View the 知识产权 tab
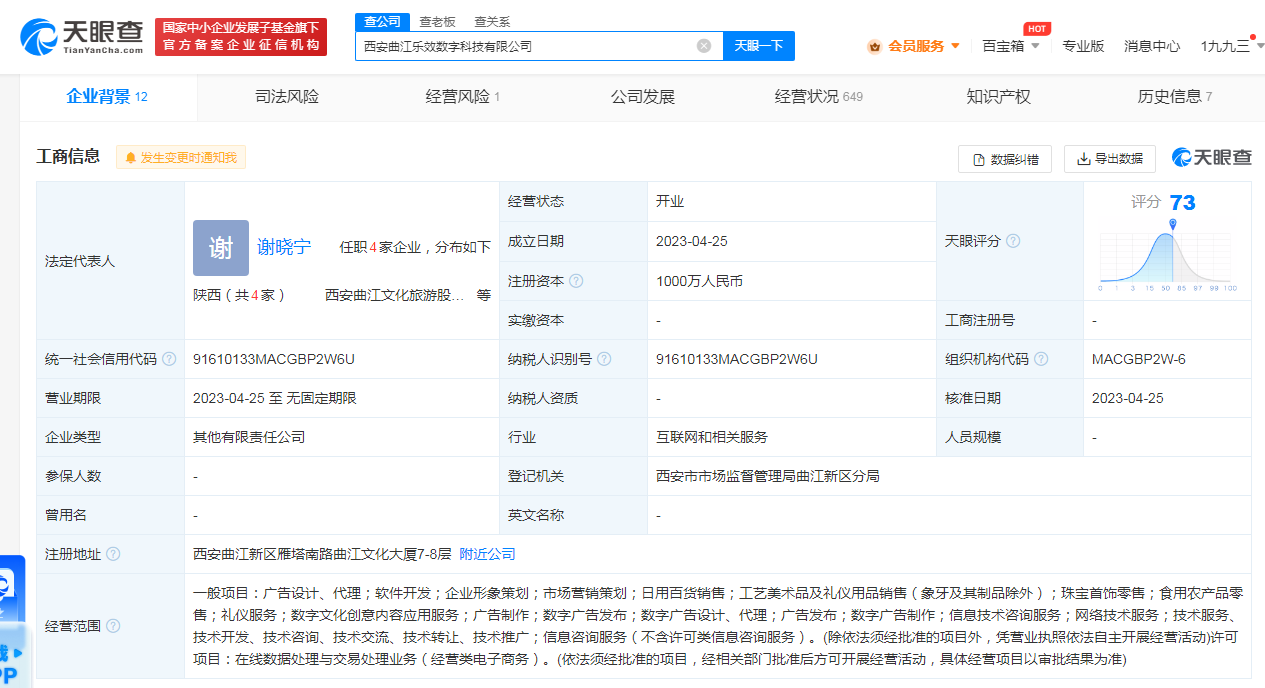This screenshot has width=1265, height=688. pyautogui.click(x=998, y=97)
